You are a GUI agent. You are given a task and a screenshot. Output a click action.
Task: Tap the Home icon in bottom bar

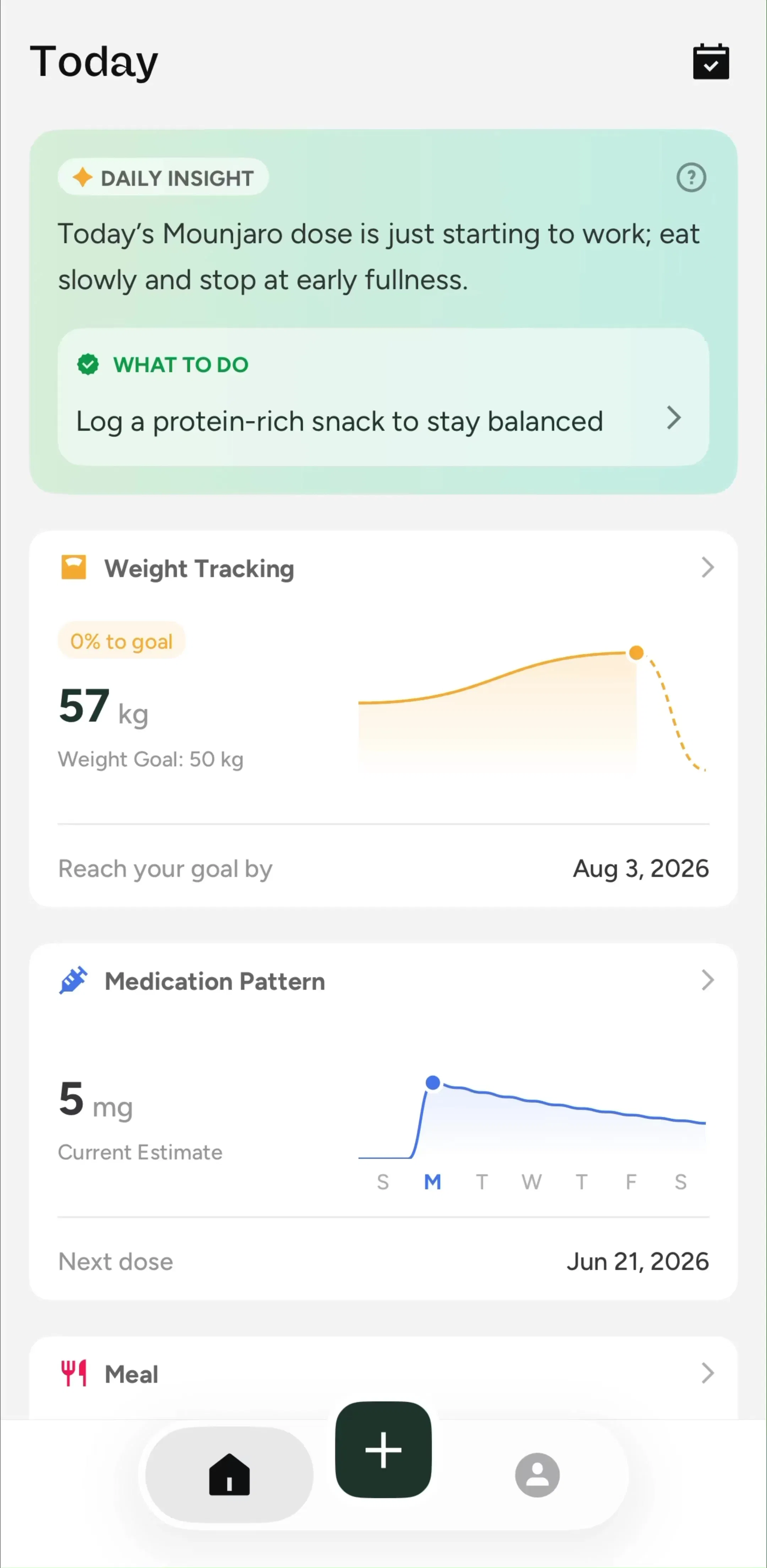(x=229, y=1474)
